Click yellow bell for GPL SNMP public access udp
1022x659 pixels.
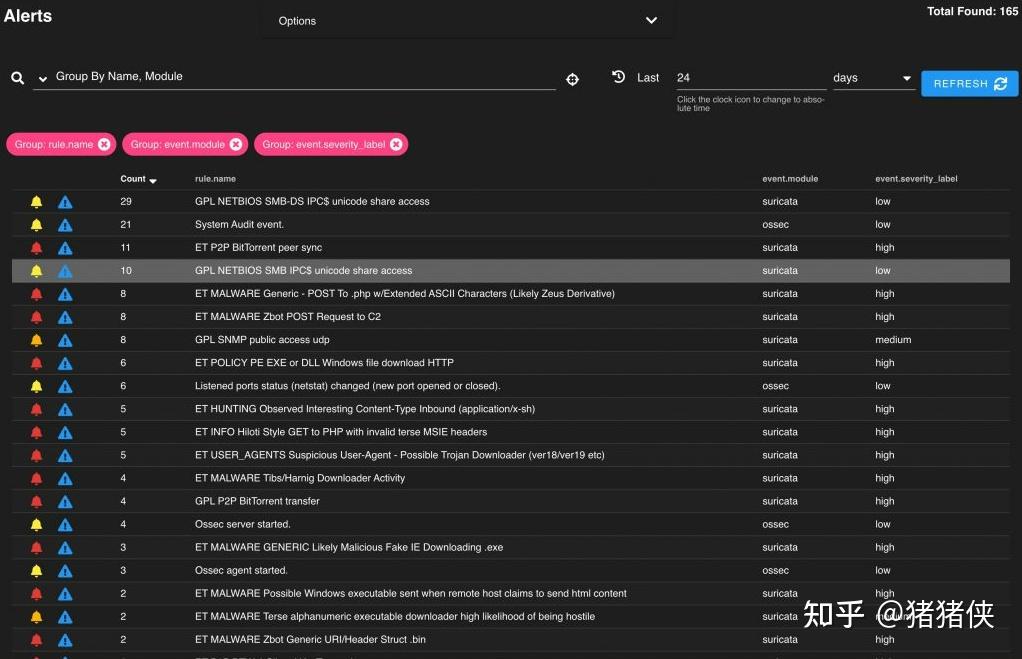coord(36,340)
